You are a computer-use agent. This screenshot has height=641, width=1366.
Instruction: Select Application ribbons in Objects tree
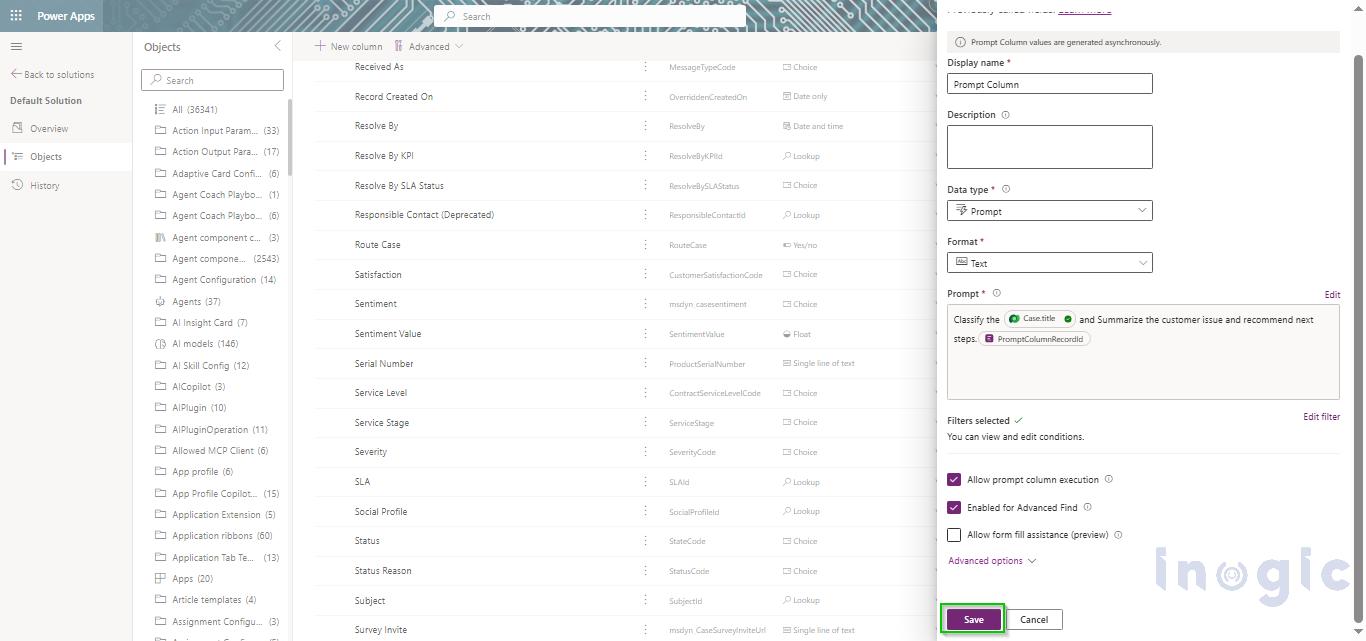[222, 536]
